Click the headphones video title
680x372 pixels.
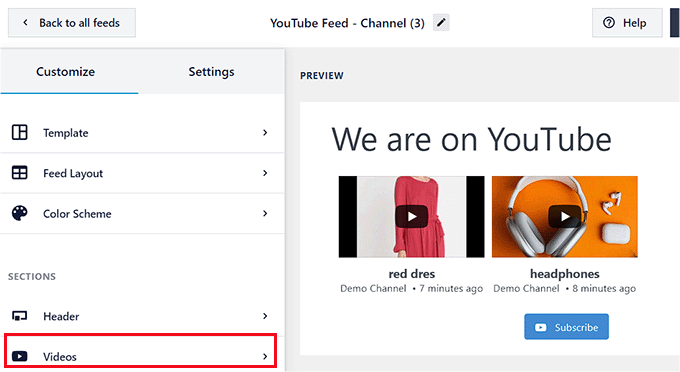pos(565,274)
